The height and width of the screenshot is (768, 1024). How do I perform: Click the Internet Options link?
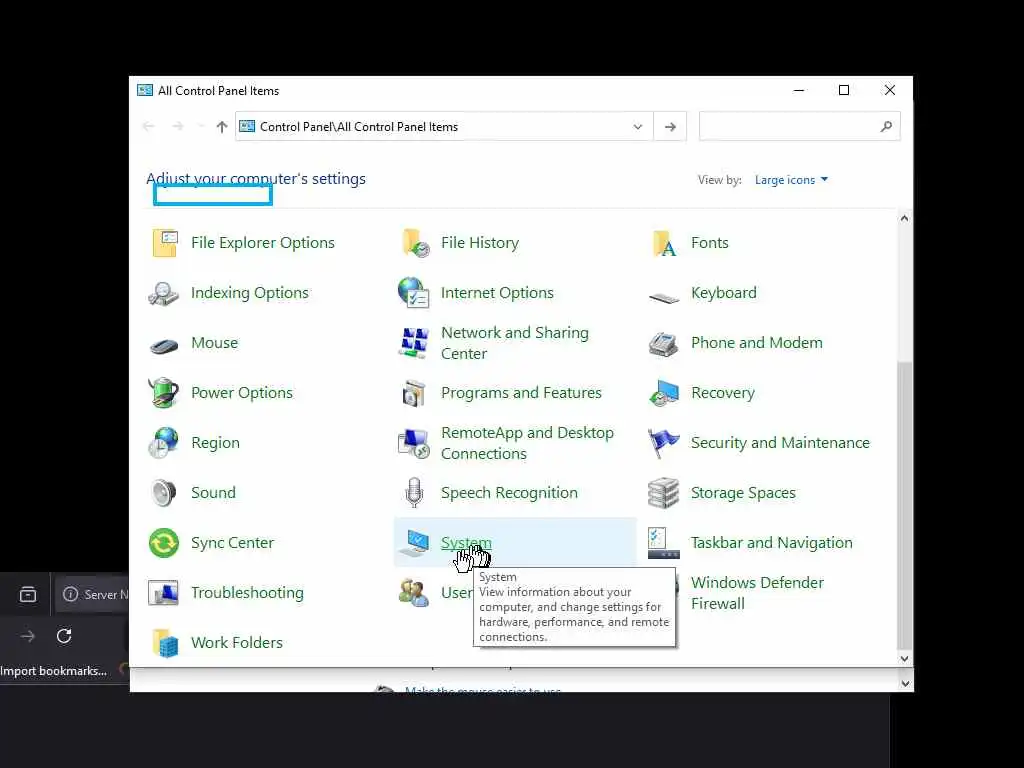[497, 293]
